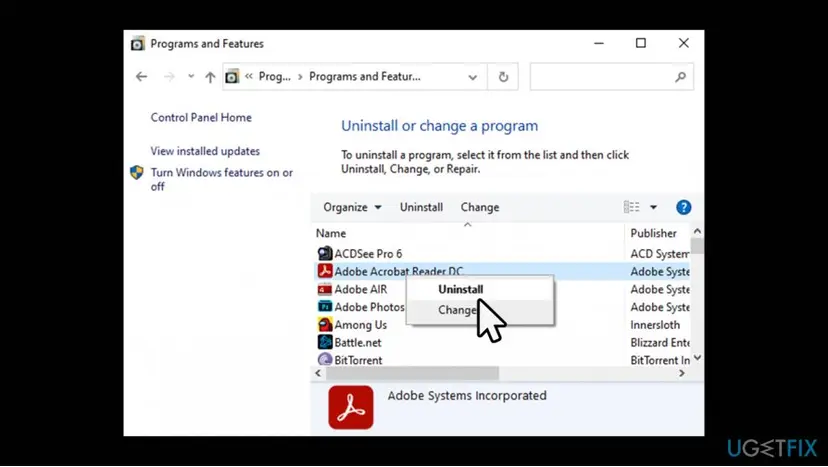The width and height of the screenshot is (828, 467).
Task: Click the search magnifier icon
Action: coord(681,77)
